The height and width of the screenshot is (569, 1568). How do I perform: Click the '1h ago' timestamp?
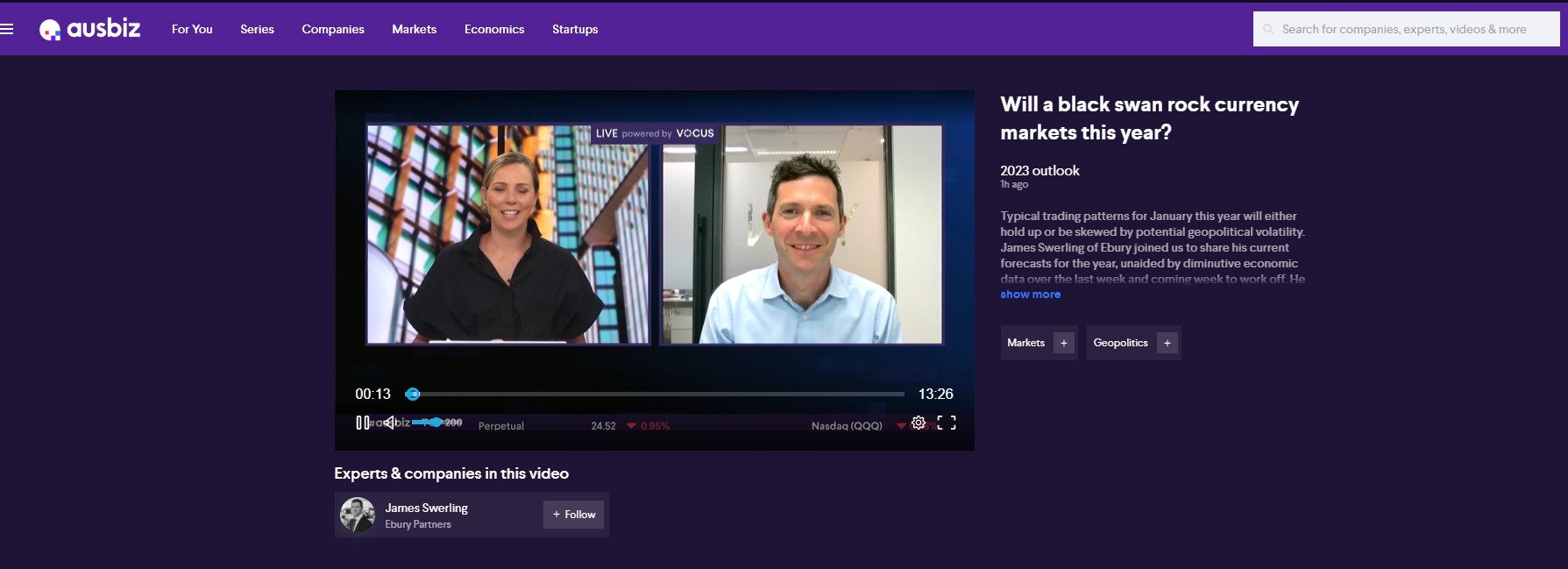point(1014,185)
